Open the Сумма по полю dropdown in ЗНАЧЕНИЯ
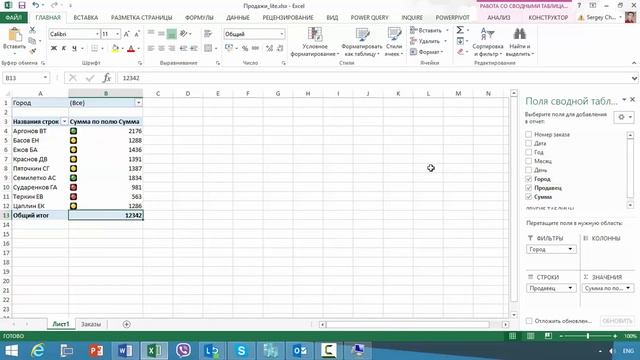 pyautogui.click(x=628, y=288)
